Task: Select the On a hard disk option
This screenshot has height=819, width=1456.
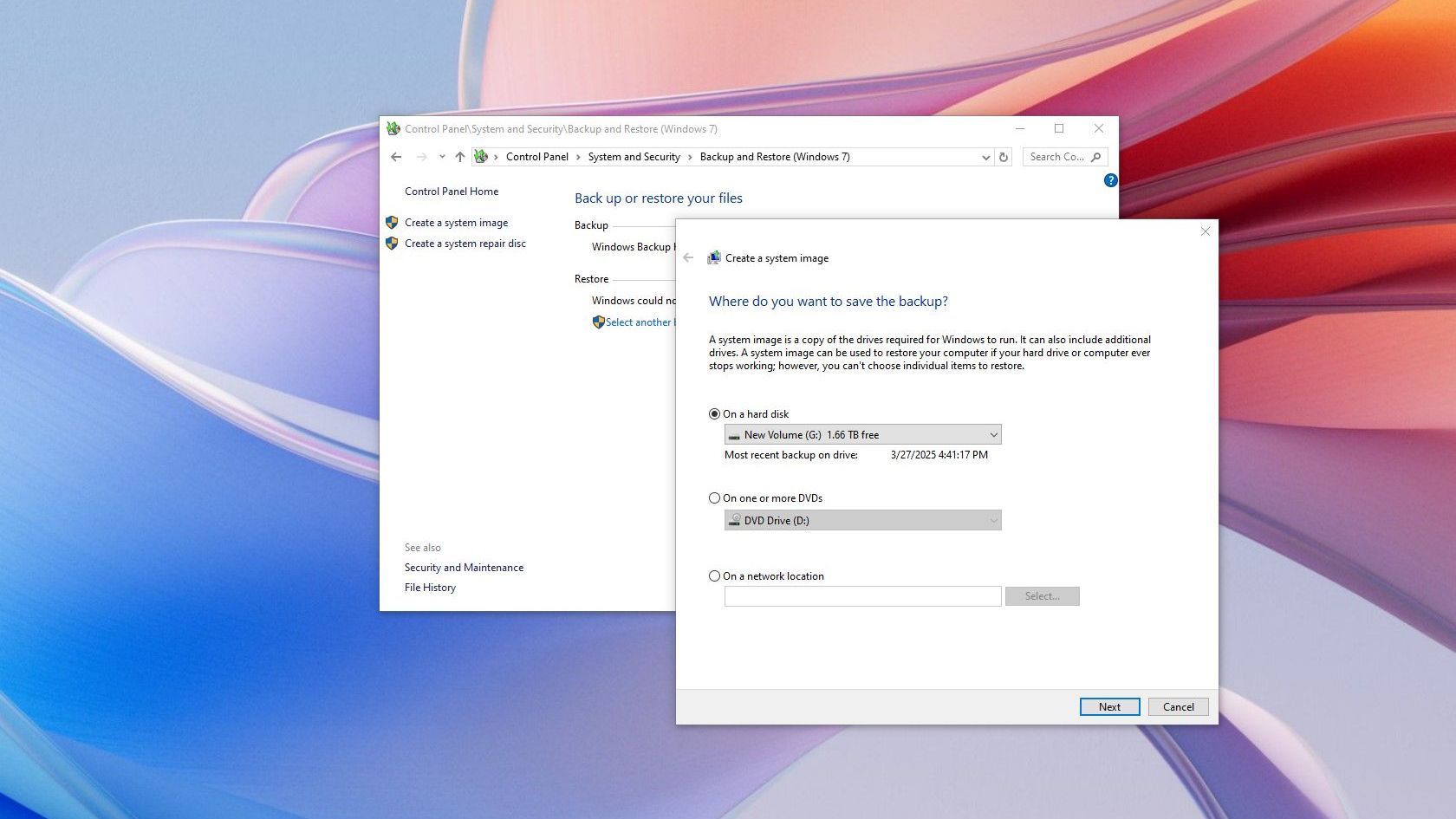Action: point(715,414)
